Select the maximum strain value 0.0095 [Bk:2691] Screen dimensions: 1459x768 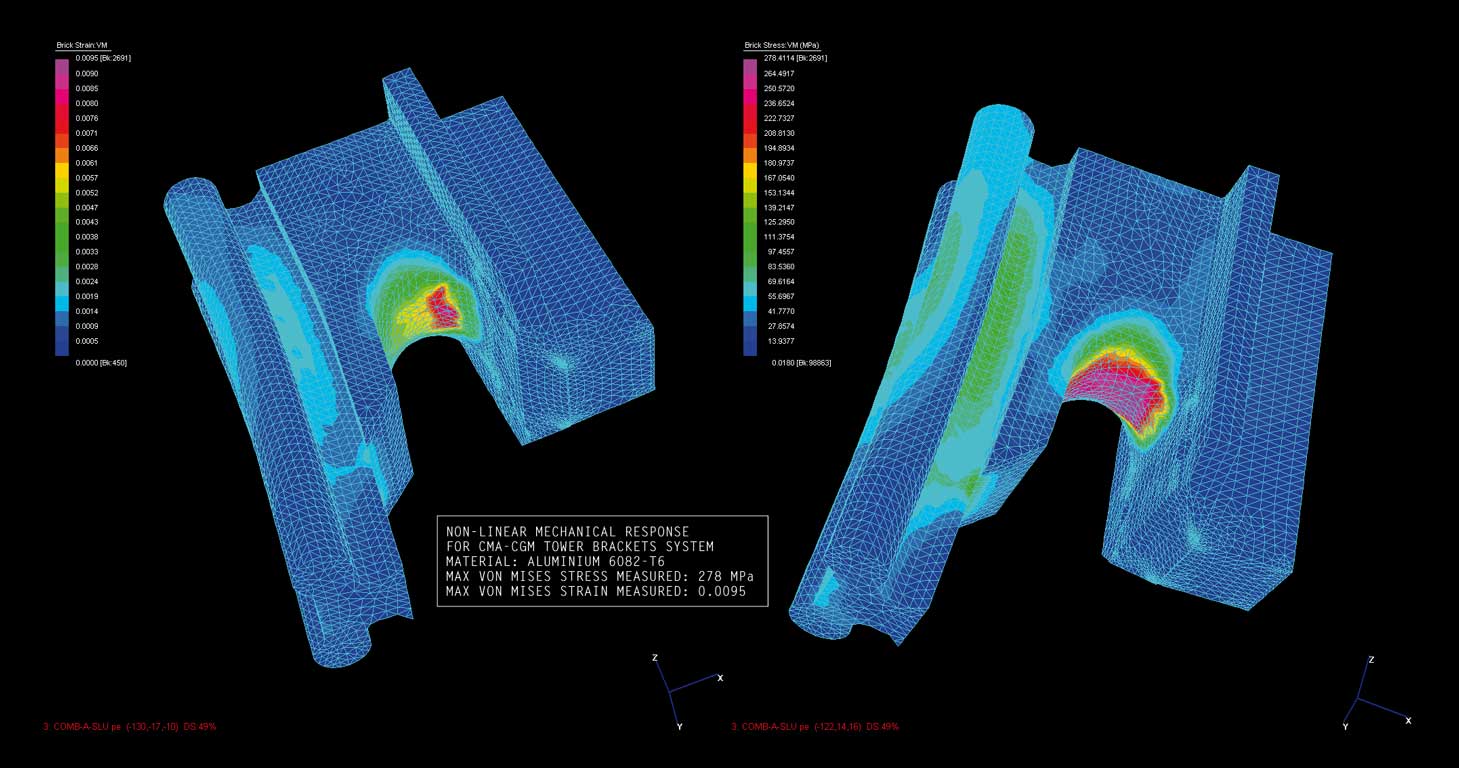103,58
